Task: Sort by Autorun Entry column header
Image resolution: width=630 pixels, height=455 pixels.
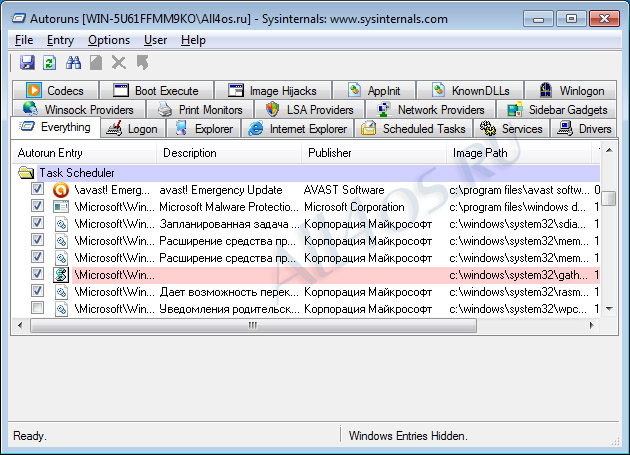Action: click(84, 153)
